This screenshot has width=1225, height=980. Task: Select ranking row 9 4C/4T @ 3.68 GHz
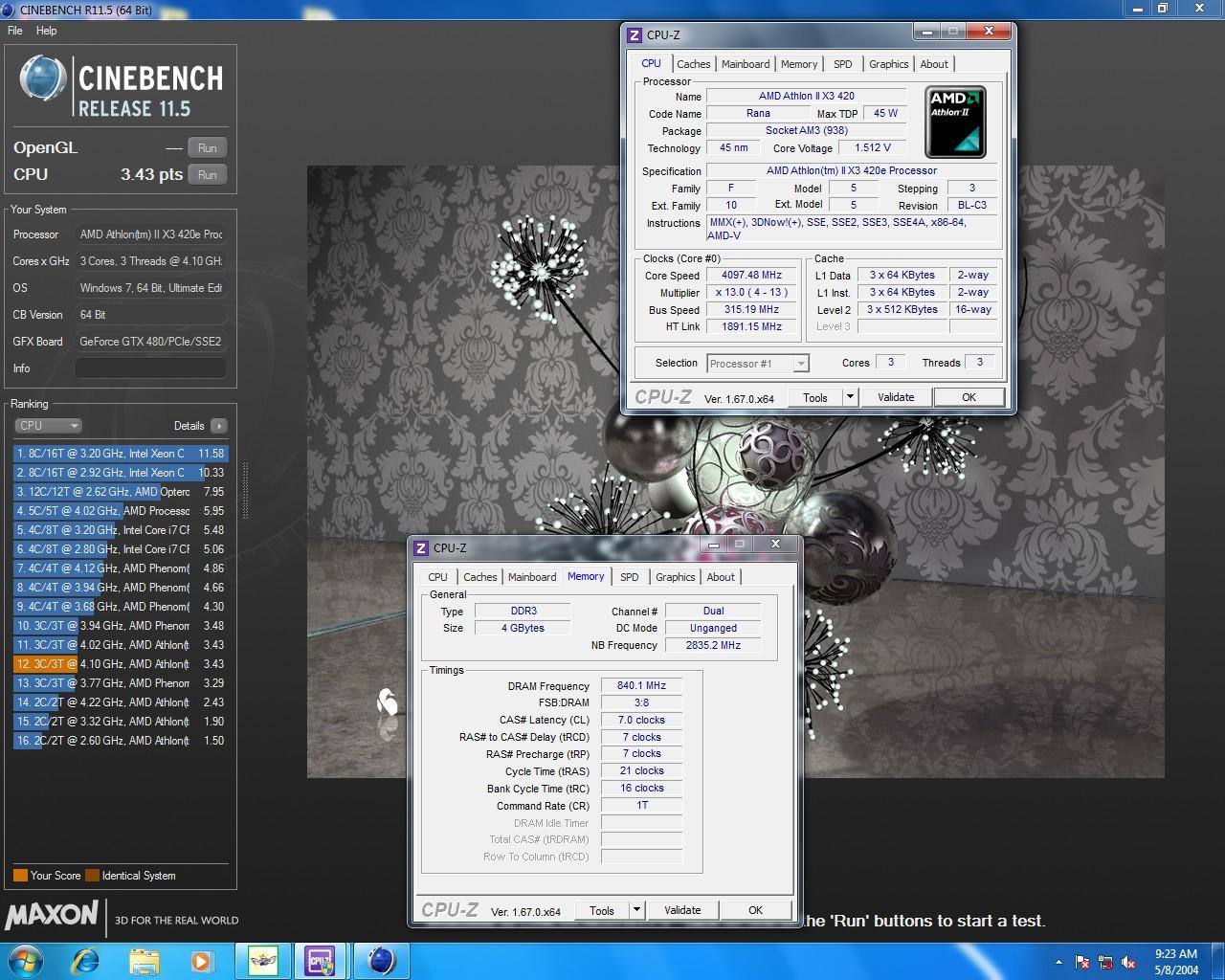tap(121, 607)
